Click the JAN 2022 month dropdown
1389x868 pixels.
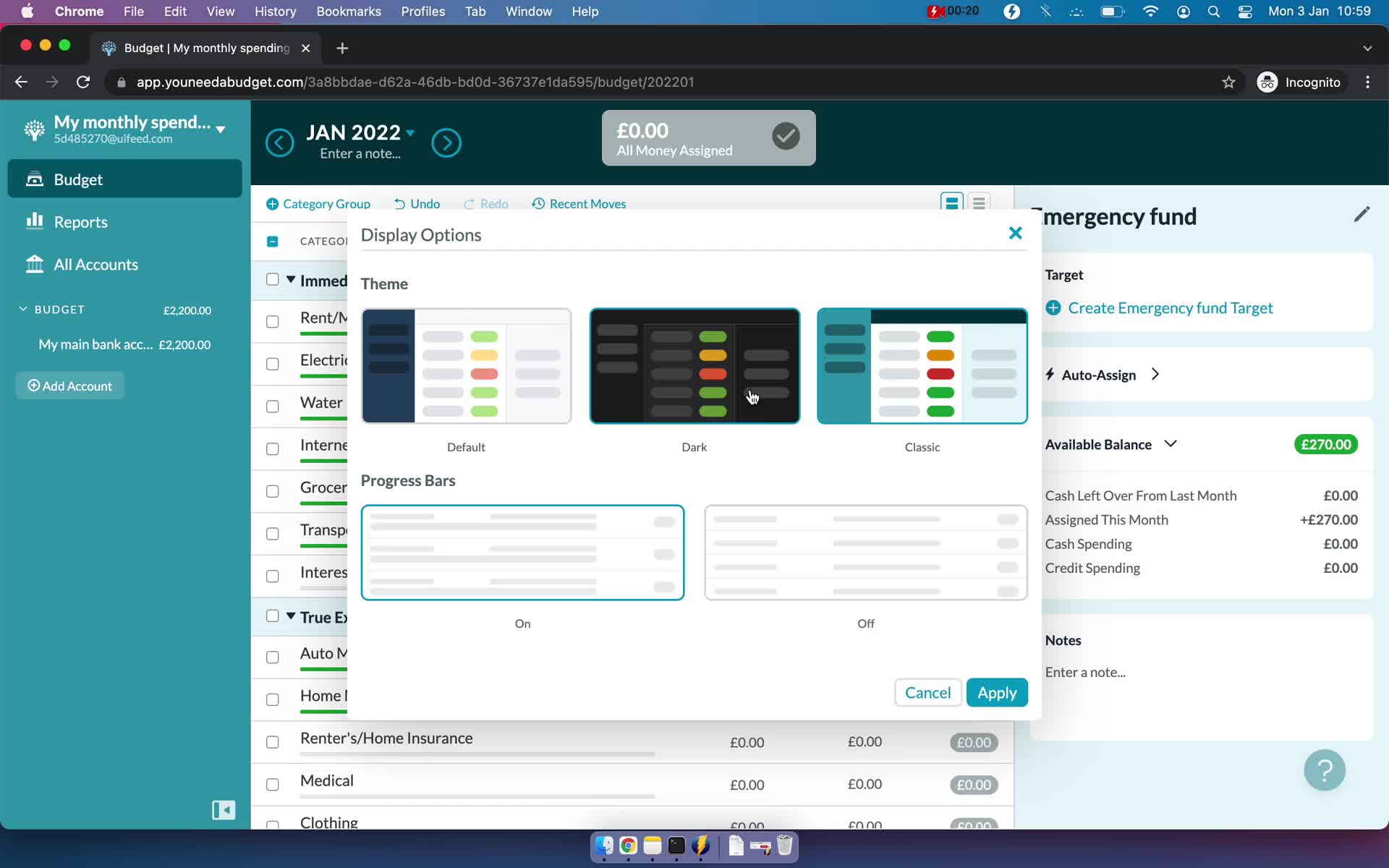click(361, 132)
